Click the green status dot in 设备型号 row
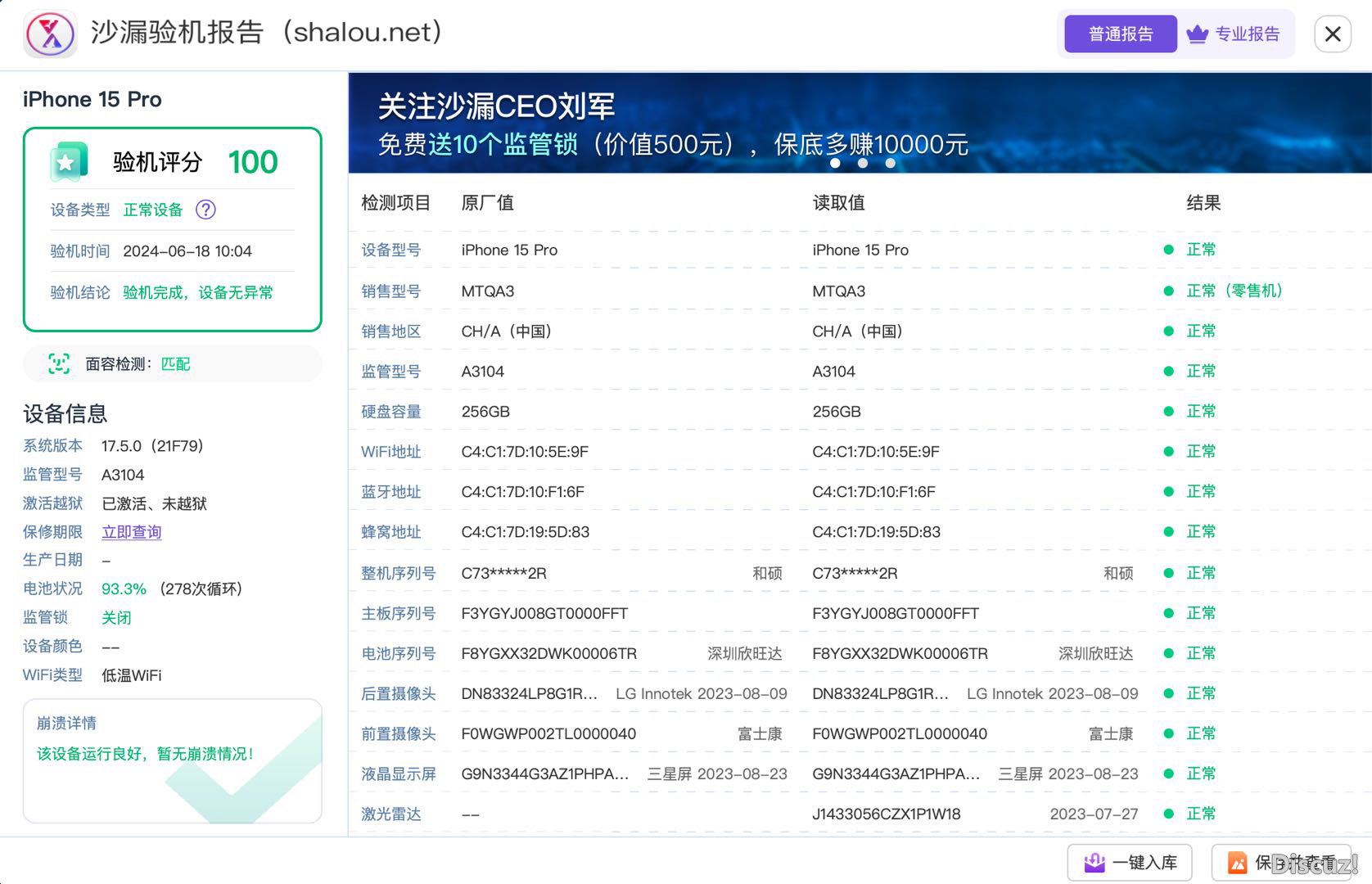Screen dimensions: 1372x884 (x=1169, y=250)
